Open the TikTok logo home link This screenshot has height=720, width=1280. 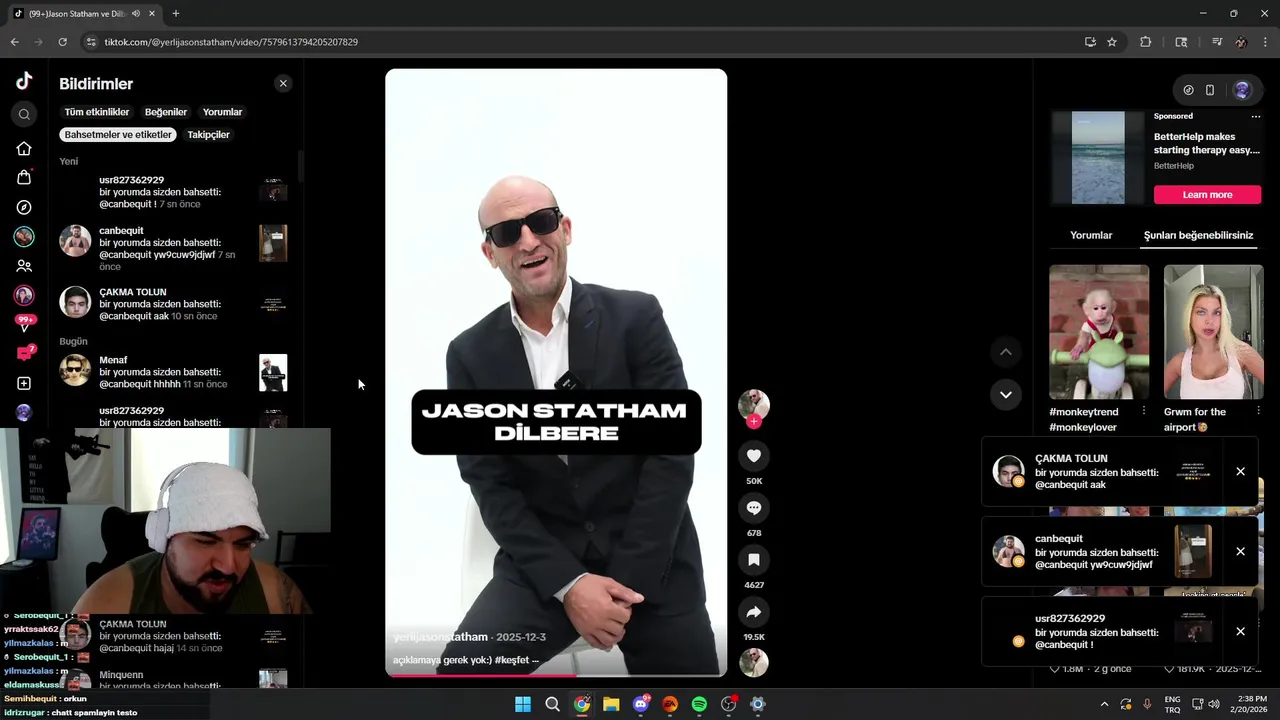pyautogui.click(x=24, y=81)
